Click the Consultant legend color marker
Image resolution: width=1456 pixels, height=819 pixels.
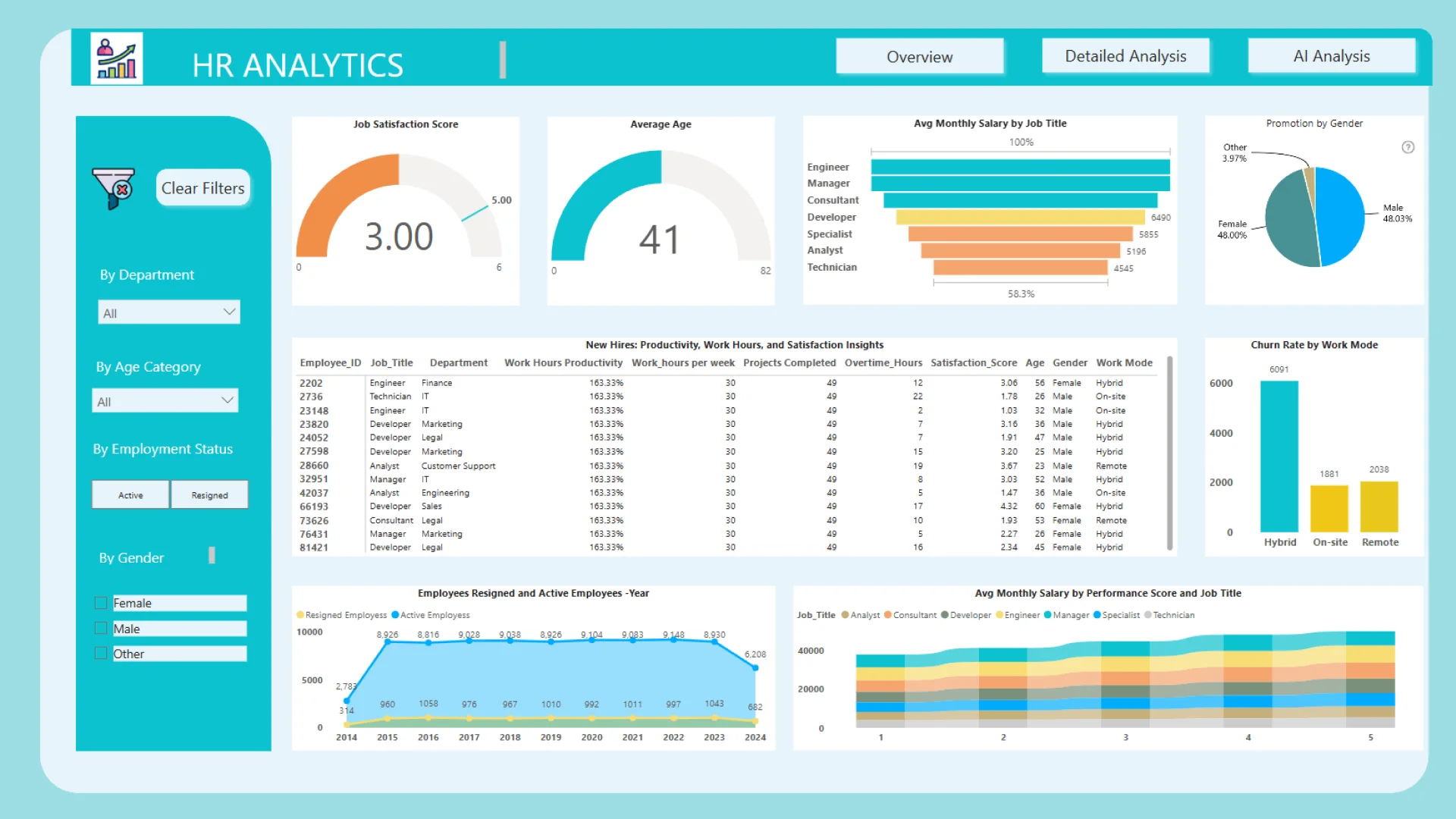[x=887, y=615]
